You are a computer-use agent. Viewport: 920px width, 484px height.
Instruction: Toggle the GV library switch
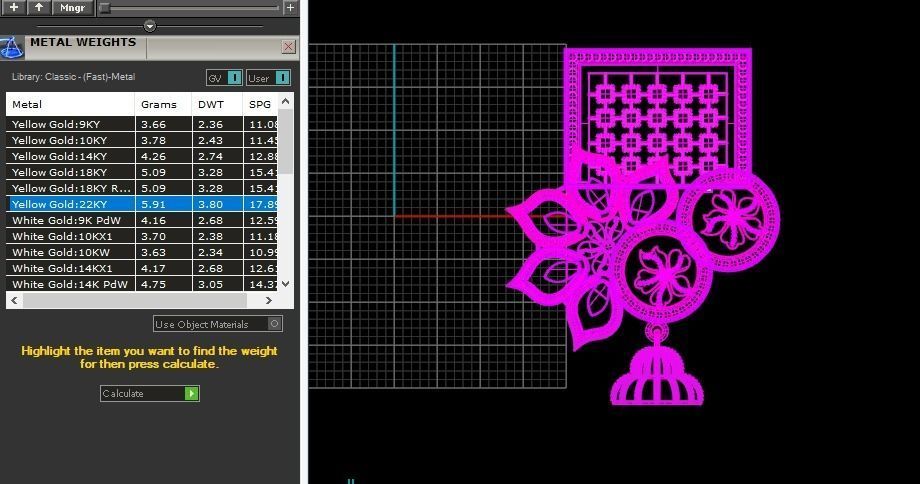click(x=224, y=77)
